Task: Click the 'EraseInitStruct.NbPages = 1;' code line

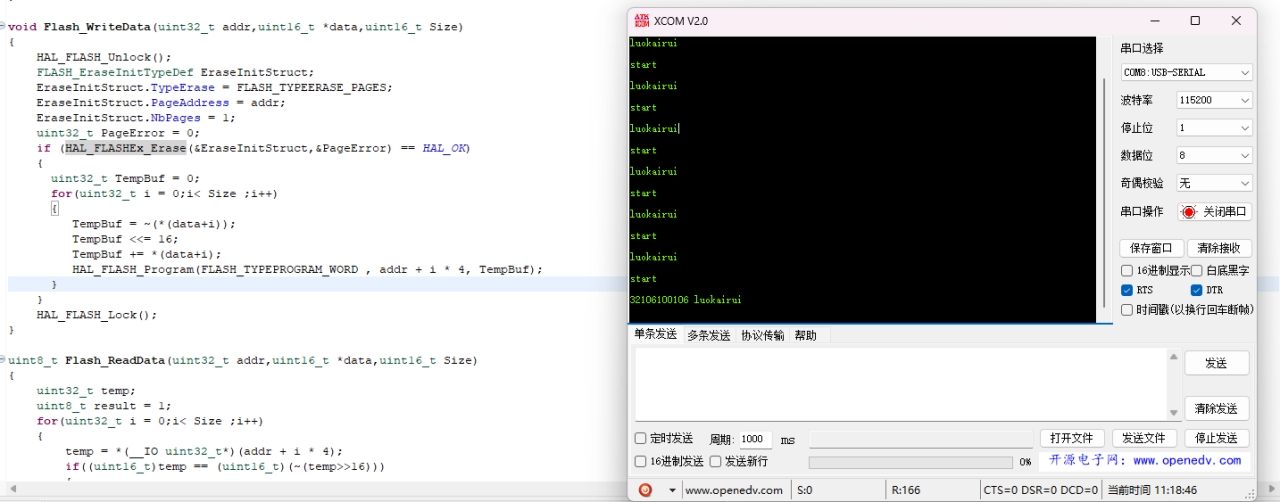Action: coord(136,118)
